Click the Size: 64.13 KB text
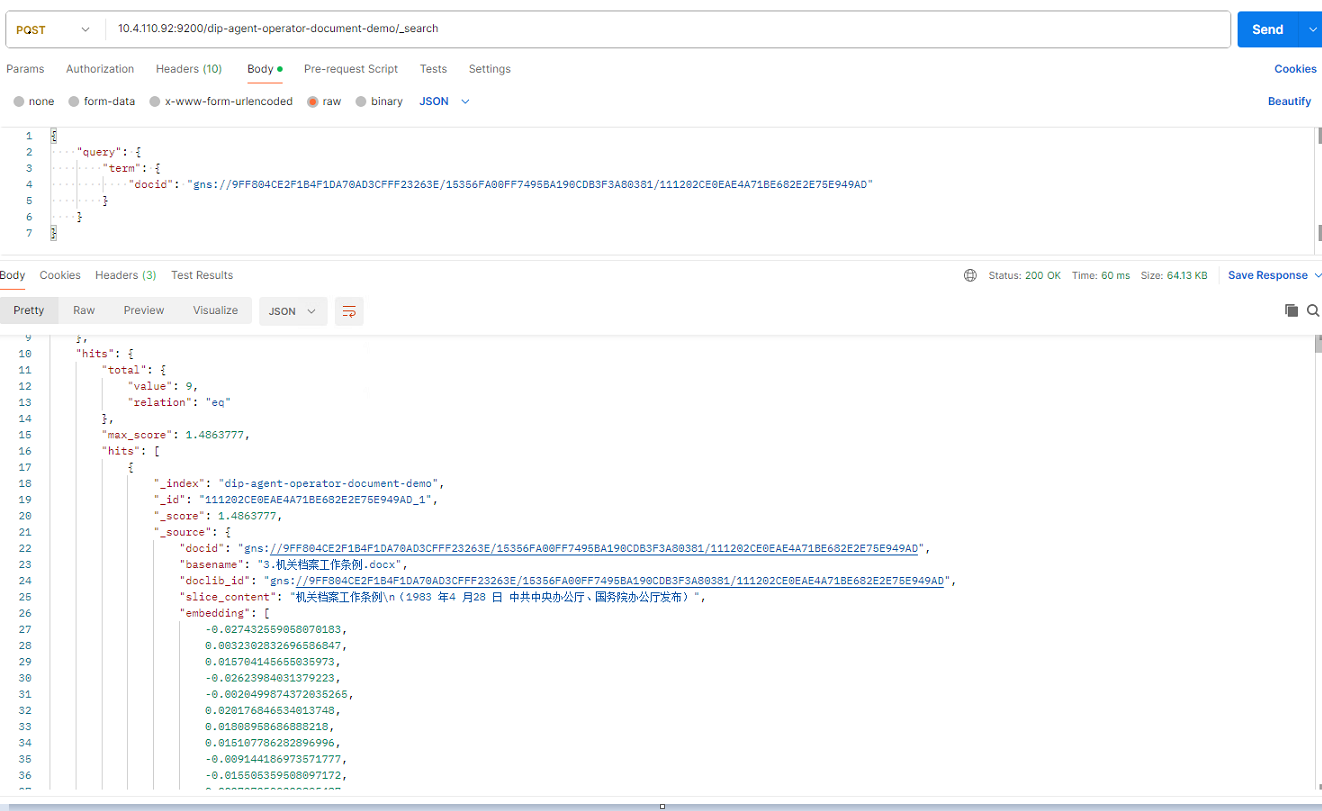Image resolution: width=1322 pixels, height=811 pixels. tap(1174, 275)
